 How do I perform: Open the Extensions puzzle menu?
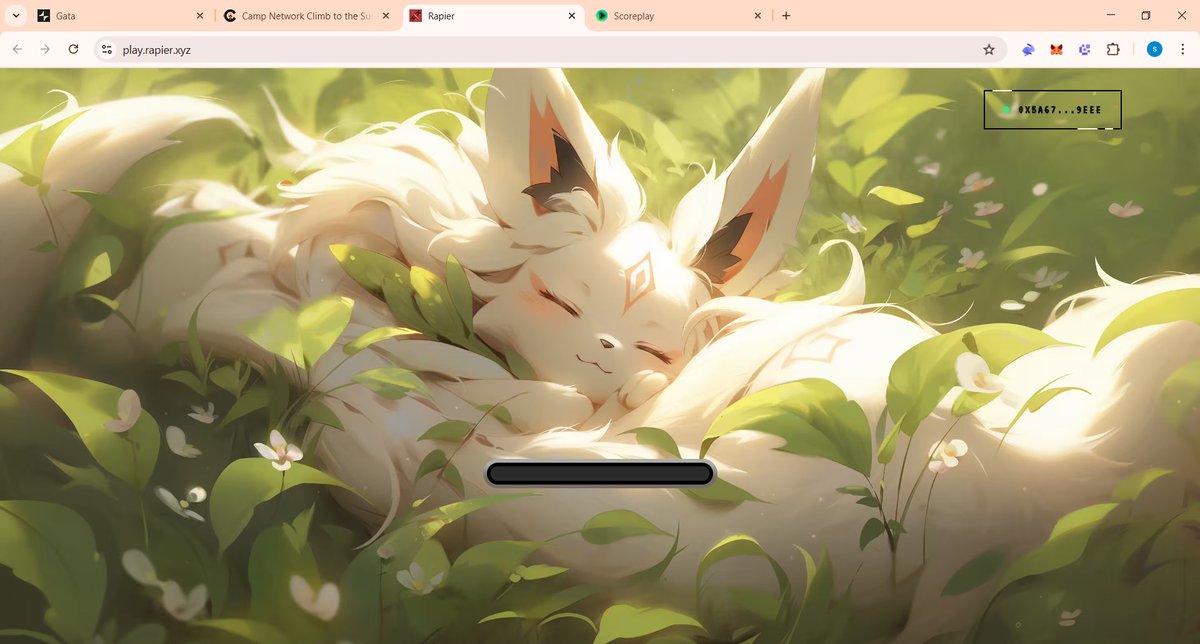(1112, 49)
